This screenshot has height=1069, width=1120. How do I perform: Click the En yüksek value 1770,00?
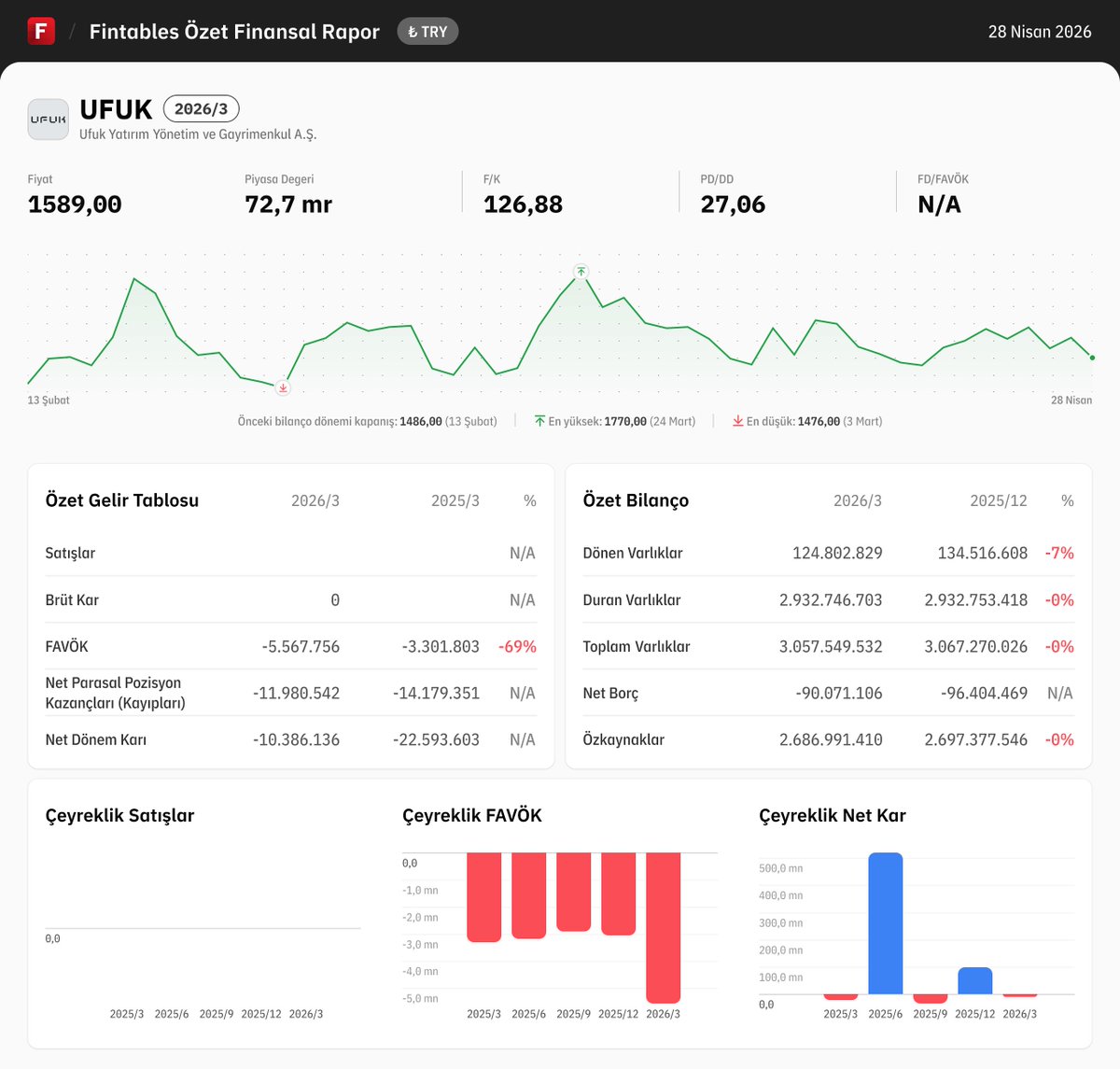pos(625,421)
